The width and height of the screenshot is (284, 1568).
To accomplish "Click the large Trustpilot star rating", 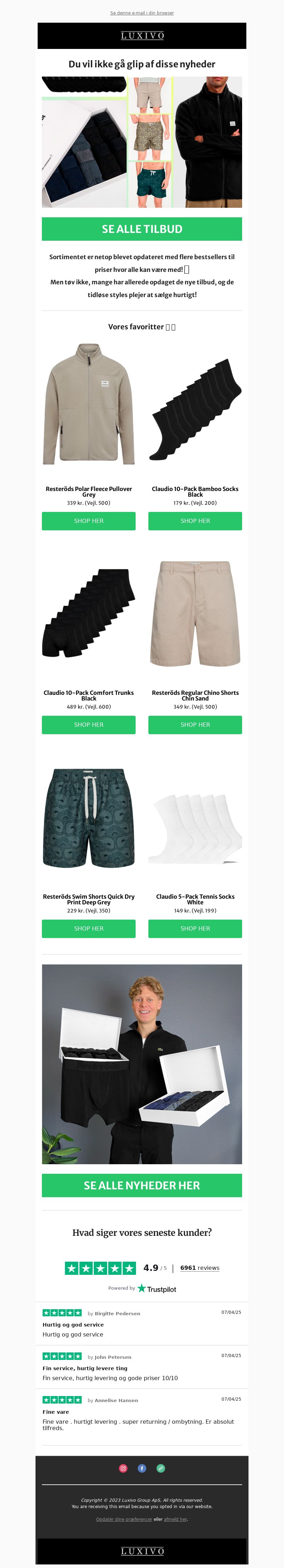I will pyautogui.click(x=100, y=1268).
